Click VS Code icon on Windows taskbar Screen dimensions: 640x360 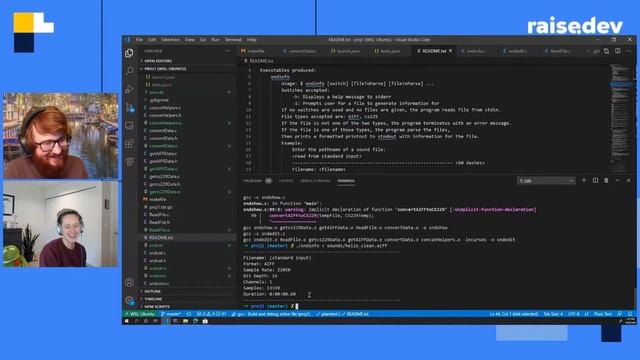[166, 321]
